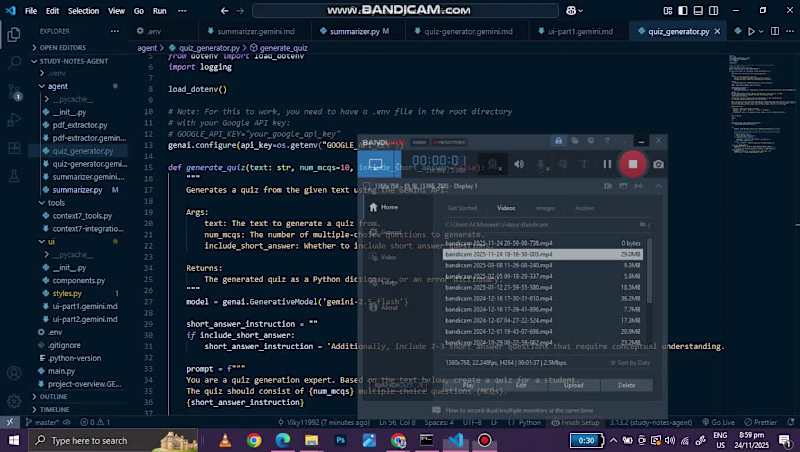Toggle bottom panel layout icon
800x452 pixels.
pyautogui.click(x=698, y=10)
